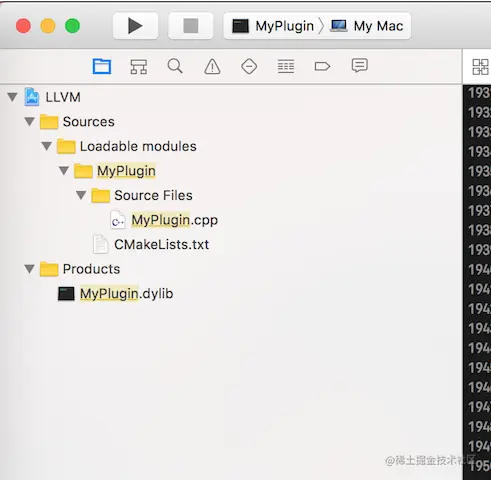The image size is (491, 480).
Task: Choose the My Mac run destination
Action: 367,26
